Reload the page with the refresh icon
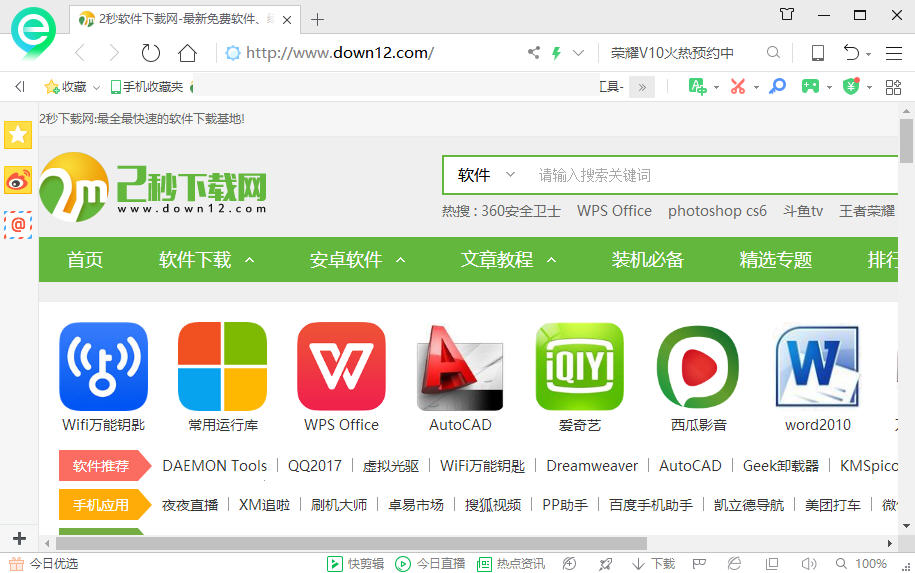 151,53
